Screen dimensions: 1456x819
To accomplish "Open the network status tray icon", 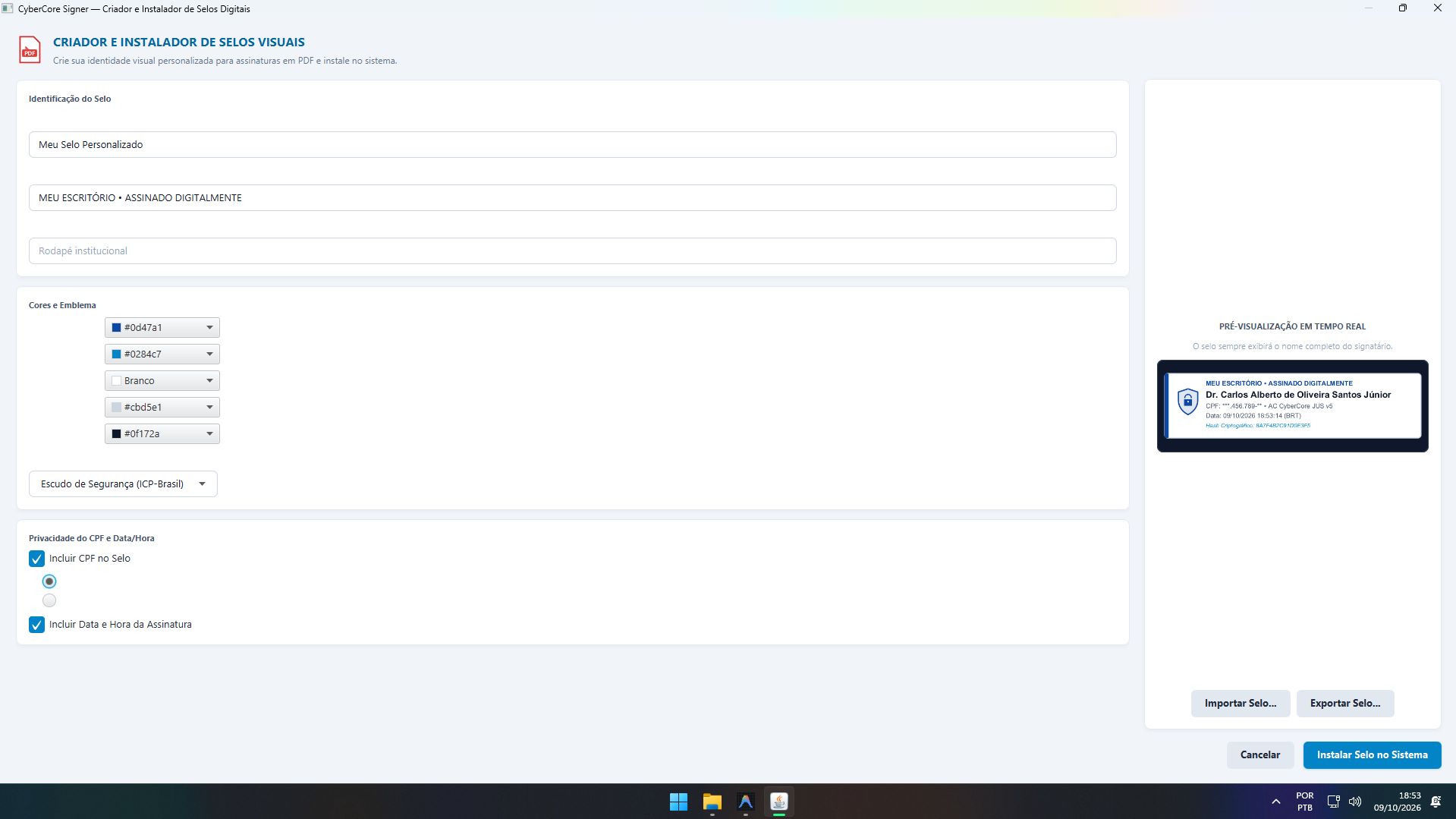I will click(1333, 802).
